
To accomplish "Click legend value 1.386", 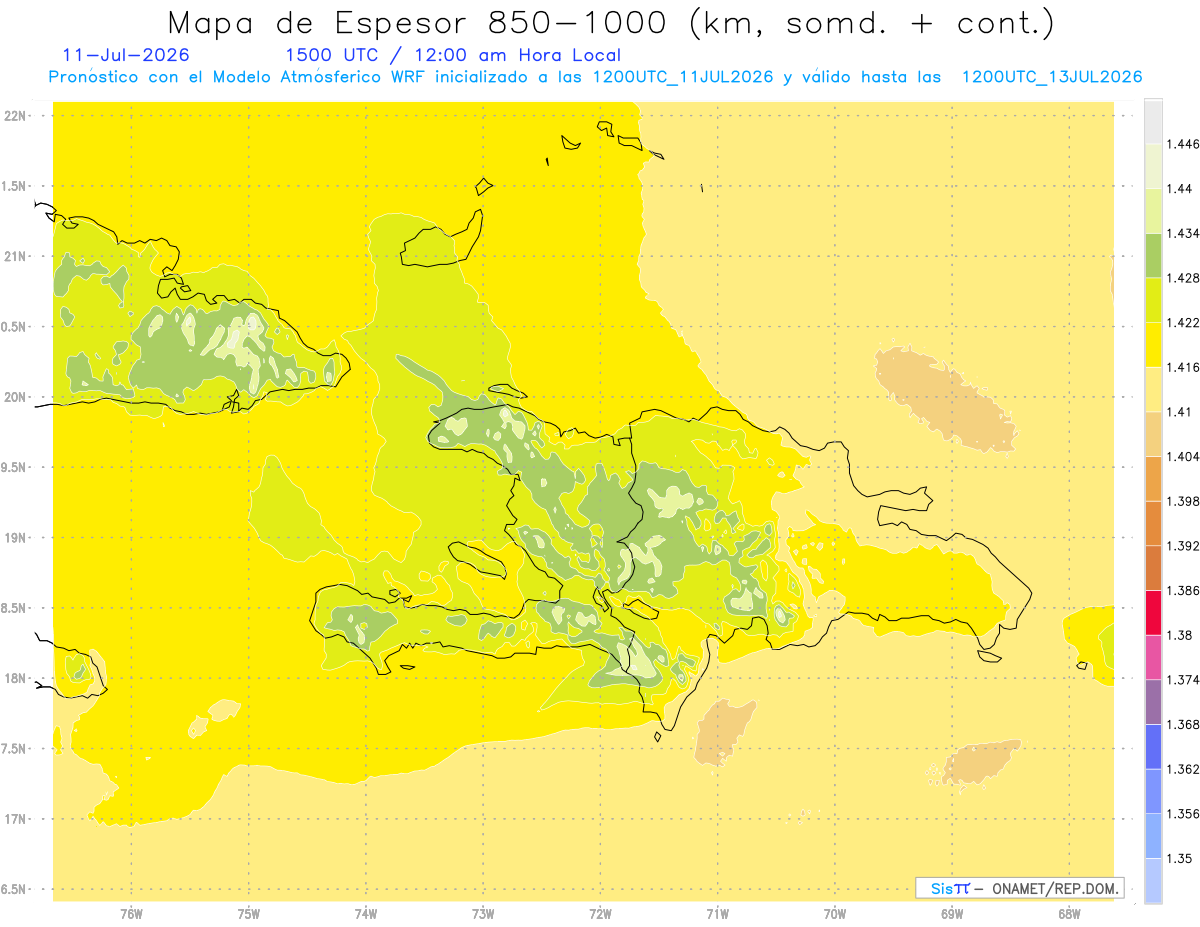I will pos(1183,590).
